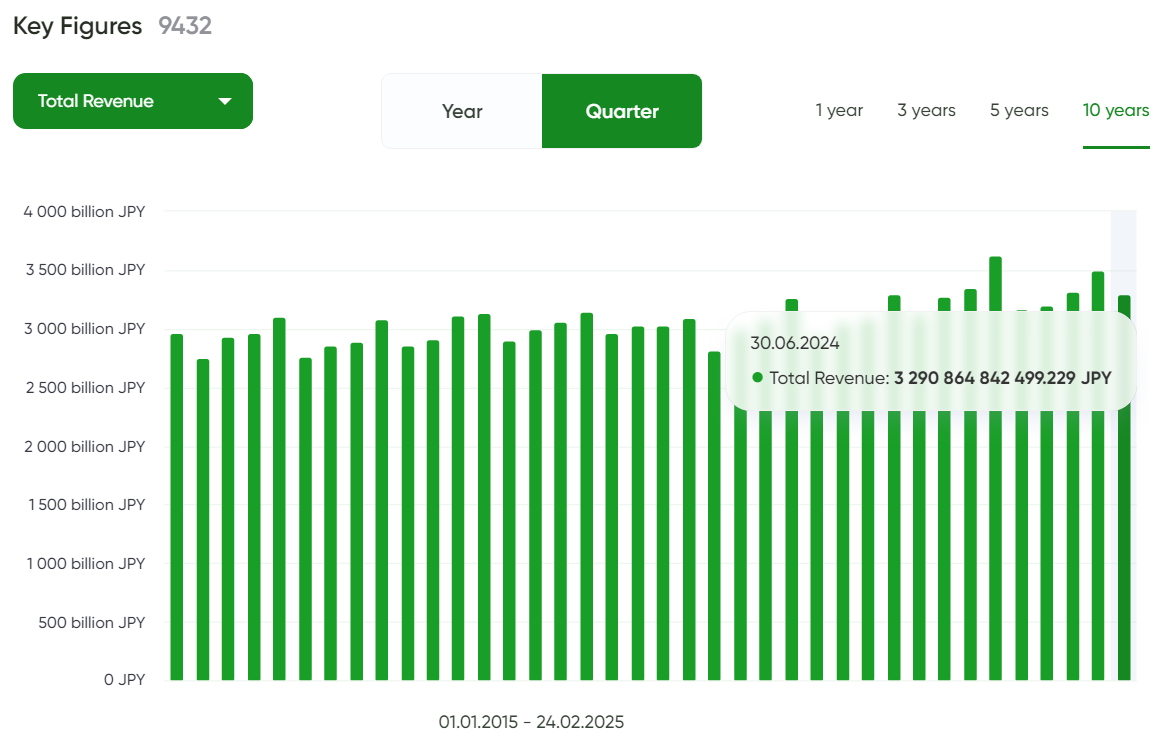The image size is (1159, 747).
Task: Click the 2 000 billion JPY axis label
Action: click(85, 447)
